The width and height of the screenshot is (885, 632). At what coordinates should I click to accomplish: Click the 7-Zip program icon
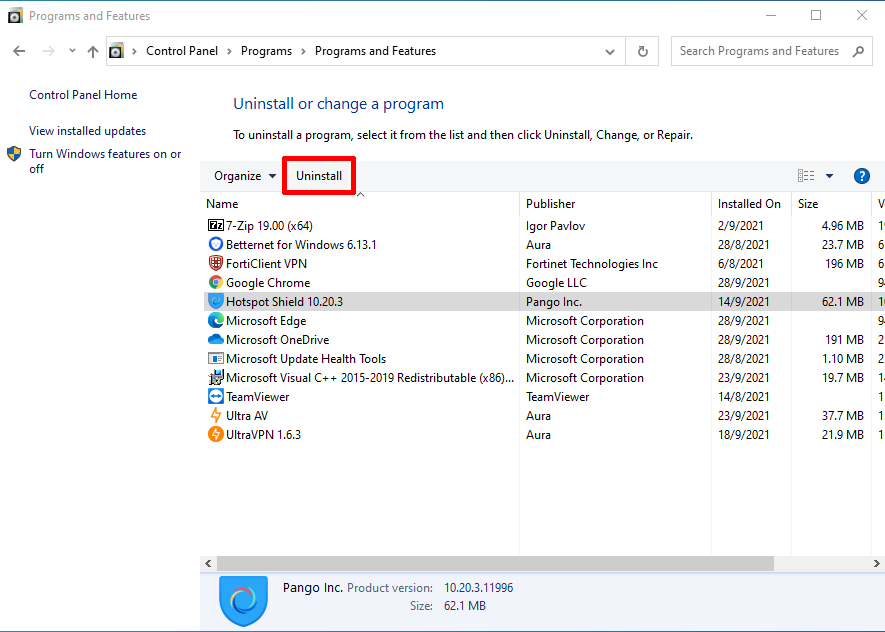[216, 226]
